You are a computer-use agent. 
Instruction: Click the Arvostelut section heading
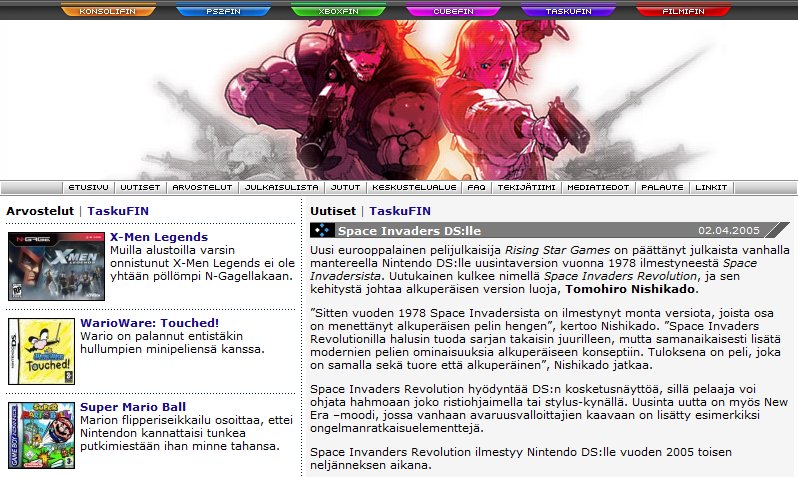(x=40, y=211)
